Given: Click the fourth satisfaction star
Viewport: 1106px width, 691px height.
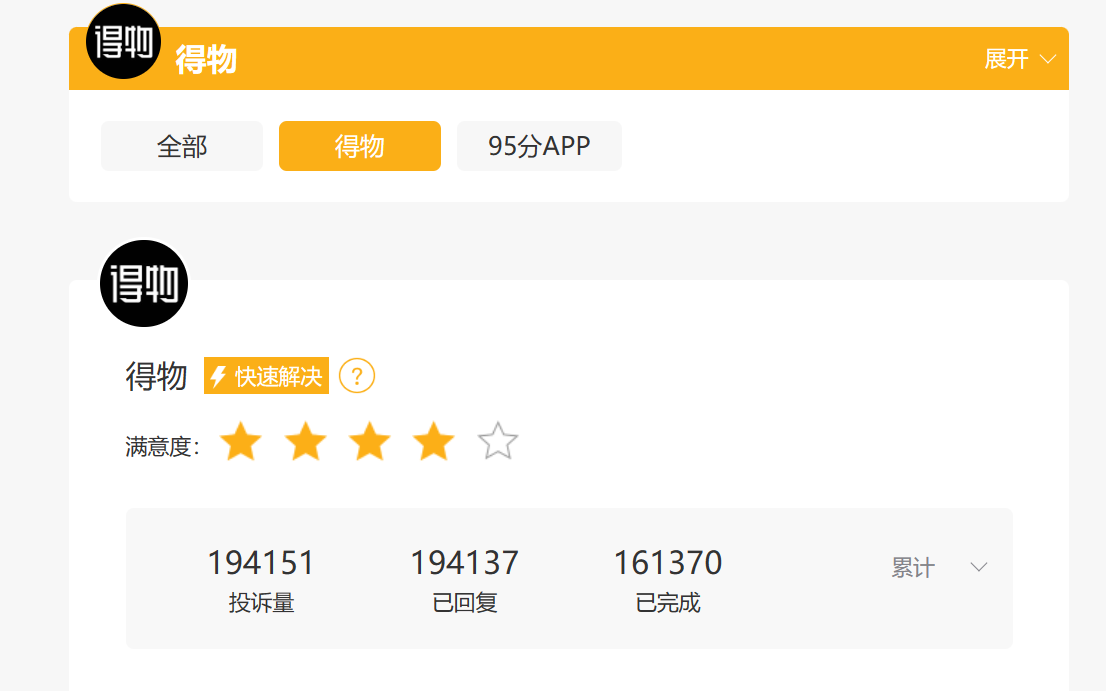Looking at the screenshot, I should coord(434,441).
